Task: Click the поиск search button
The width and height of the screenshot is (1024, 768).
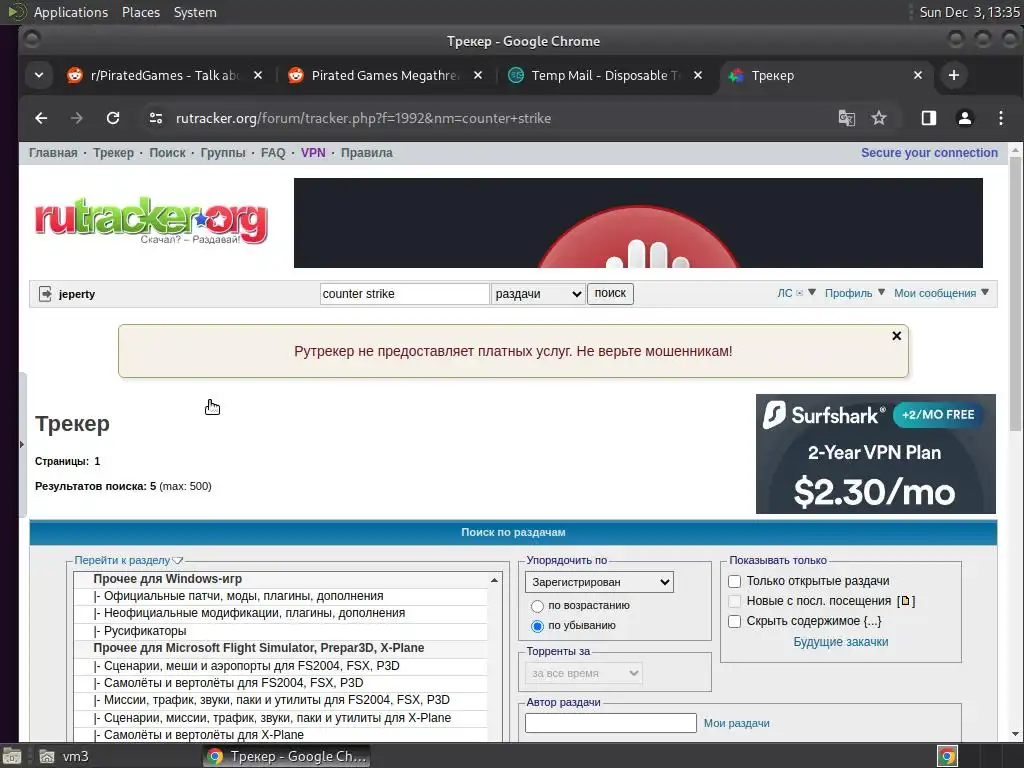Action: tap(610, 294)
